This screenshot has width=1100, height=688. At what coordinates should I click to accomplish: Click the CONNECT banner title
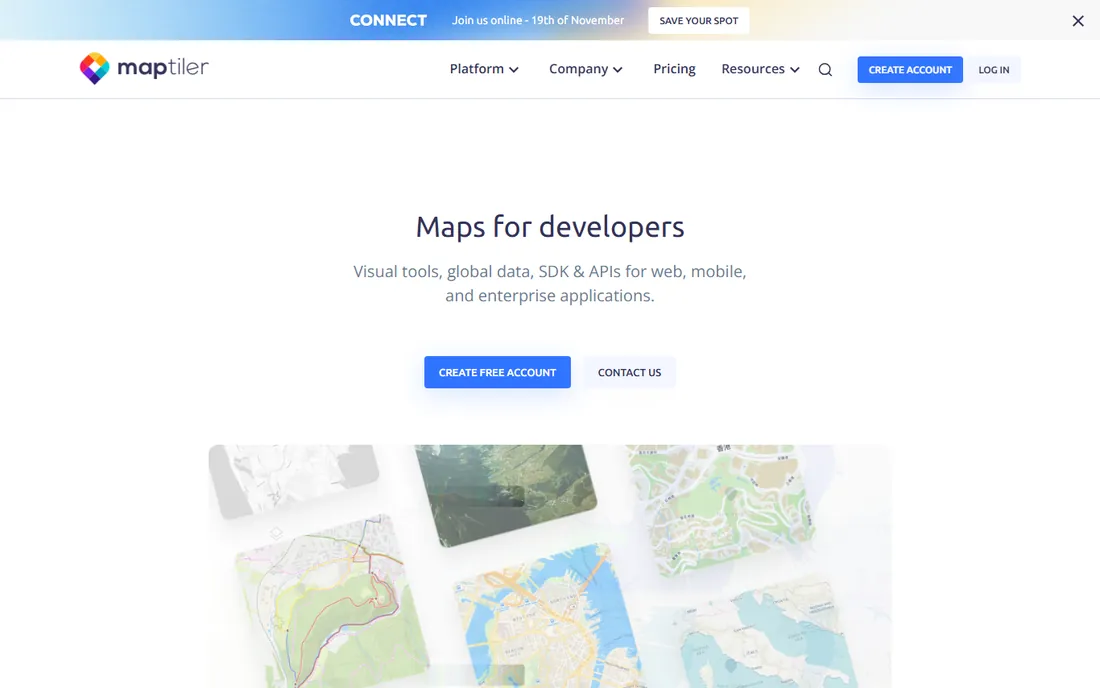click(388, 20)
